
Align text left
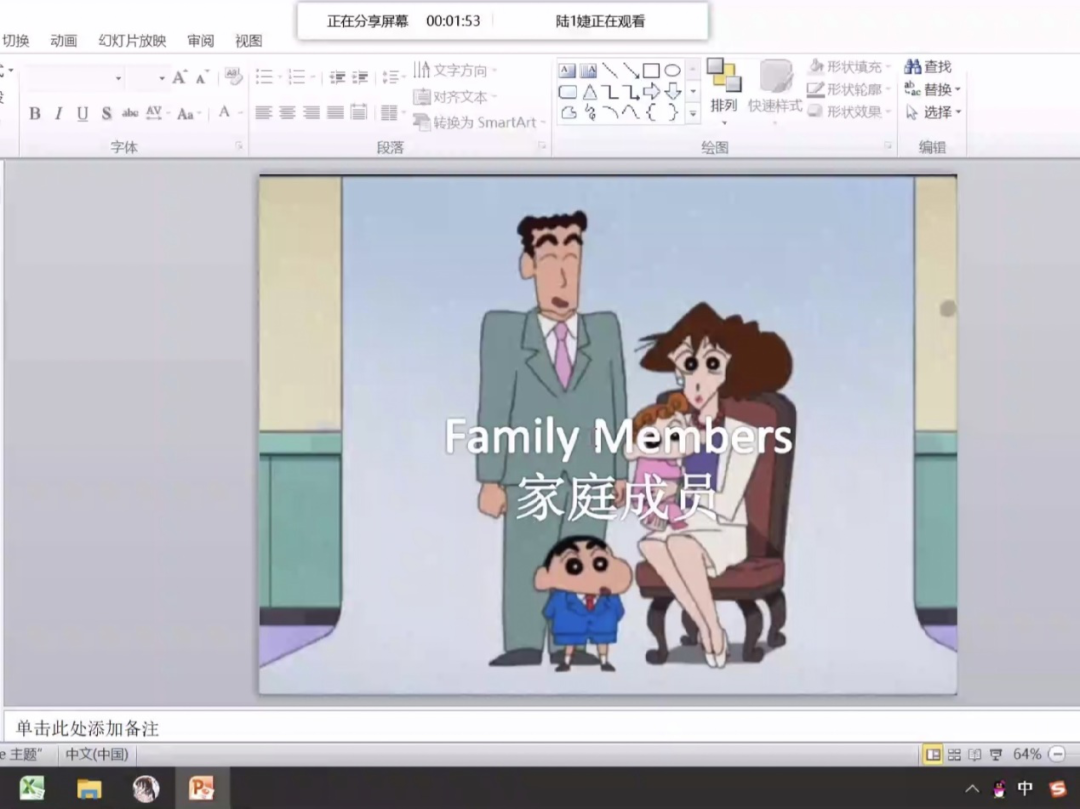[x=263, y=112]
